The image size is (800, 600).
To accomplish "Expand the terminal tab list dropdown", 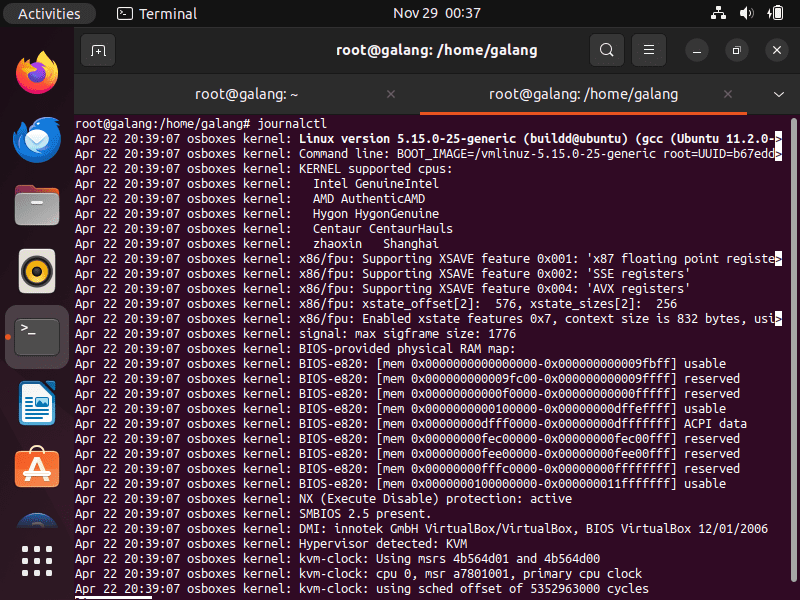I will coord(779,94).
